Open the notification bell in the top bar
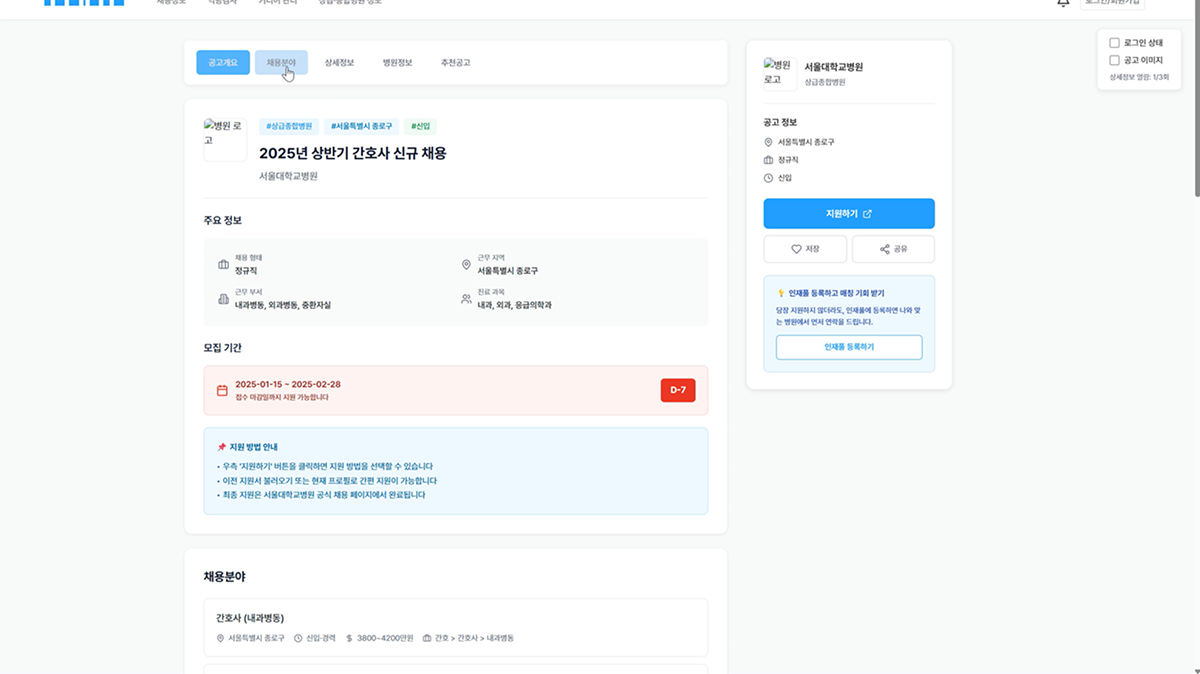 [1063, 5]
